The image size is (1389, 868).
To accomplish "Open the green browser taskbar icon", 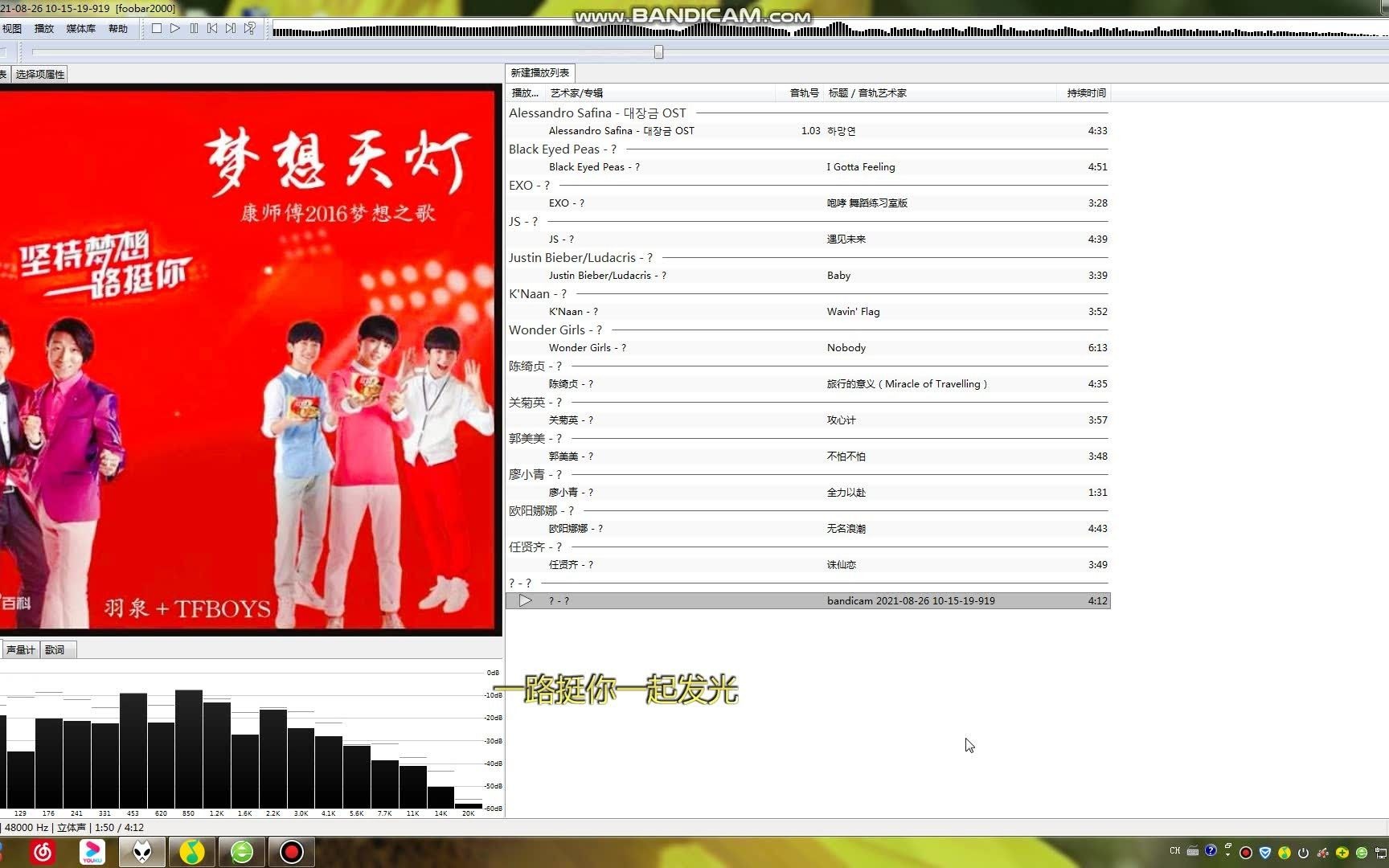I will tap(242, 851).
